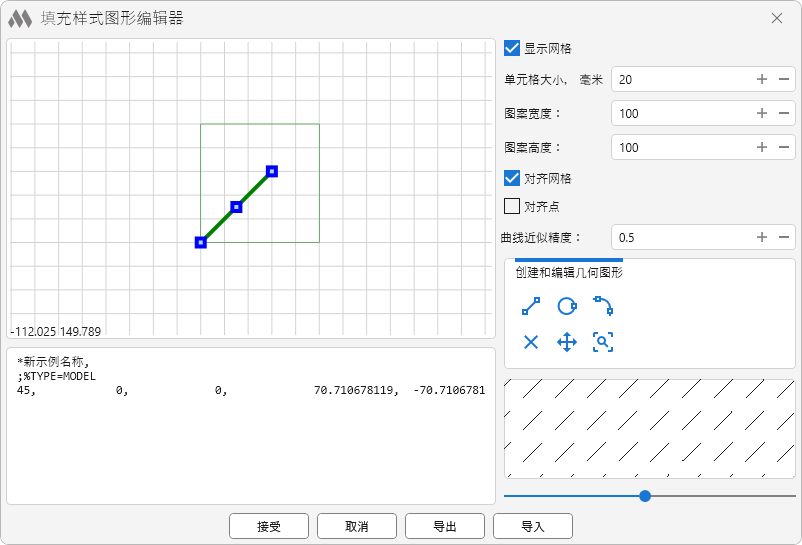802x545 pixels.
Task: Activate the move/pan arrows tool
Action: pyautogui.click(x=567, y=342)
